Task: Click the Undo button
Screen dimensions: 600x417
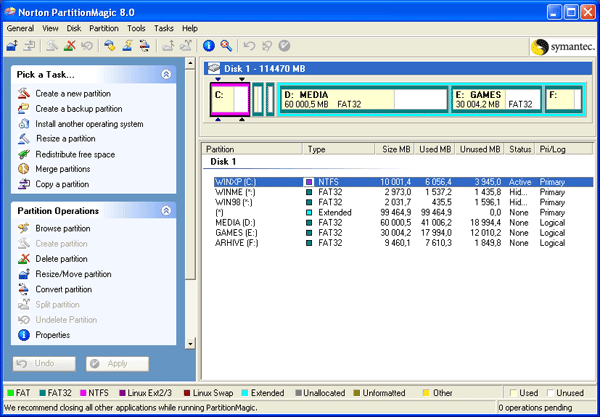Action: (x=44, y=363)
